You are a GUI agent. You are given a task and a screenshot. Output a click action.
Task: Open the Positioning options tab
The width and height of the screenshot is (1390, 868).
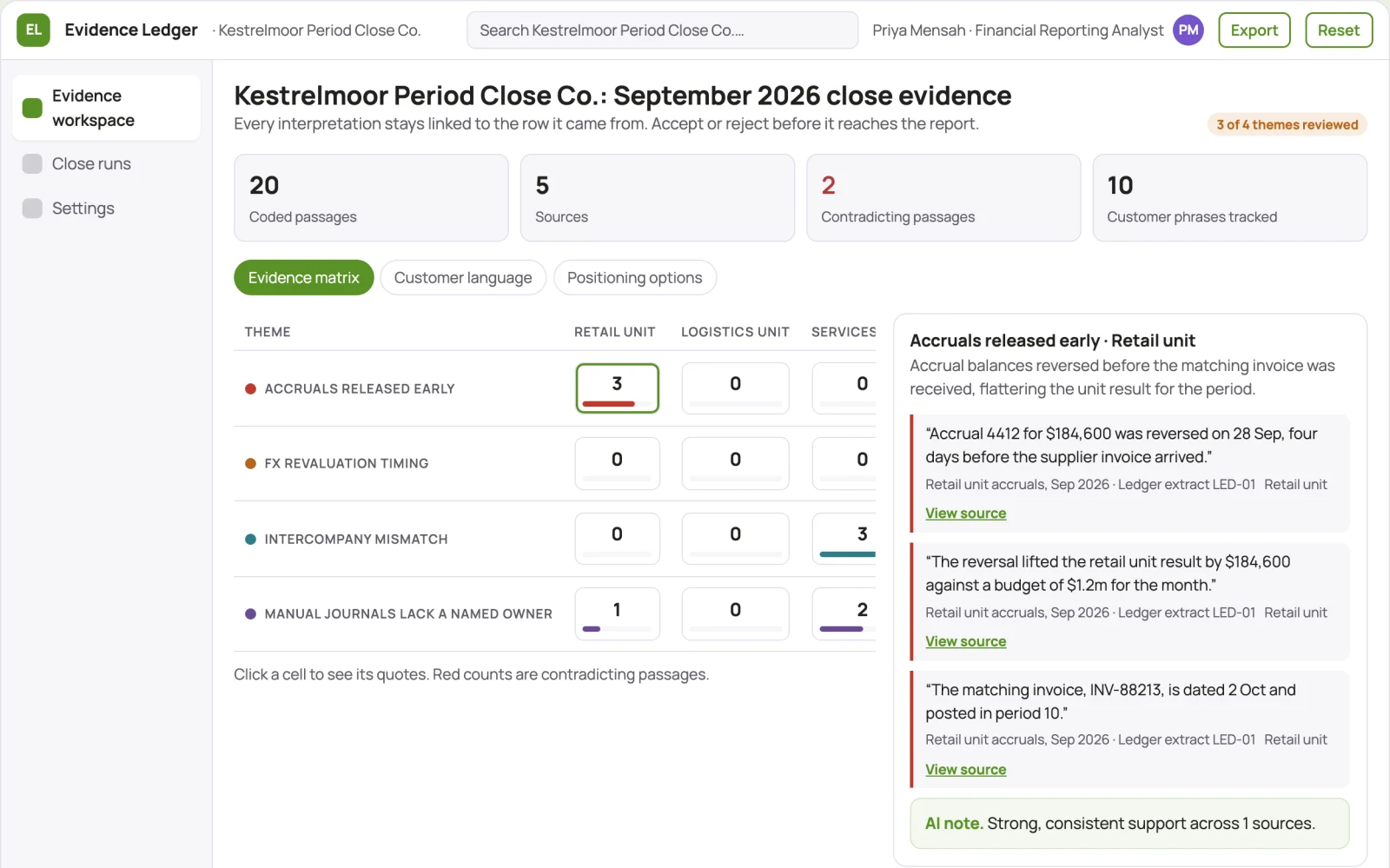(x=634, y=277)
